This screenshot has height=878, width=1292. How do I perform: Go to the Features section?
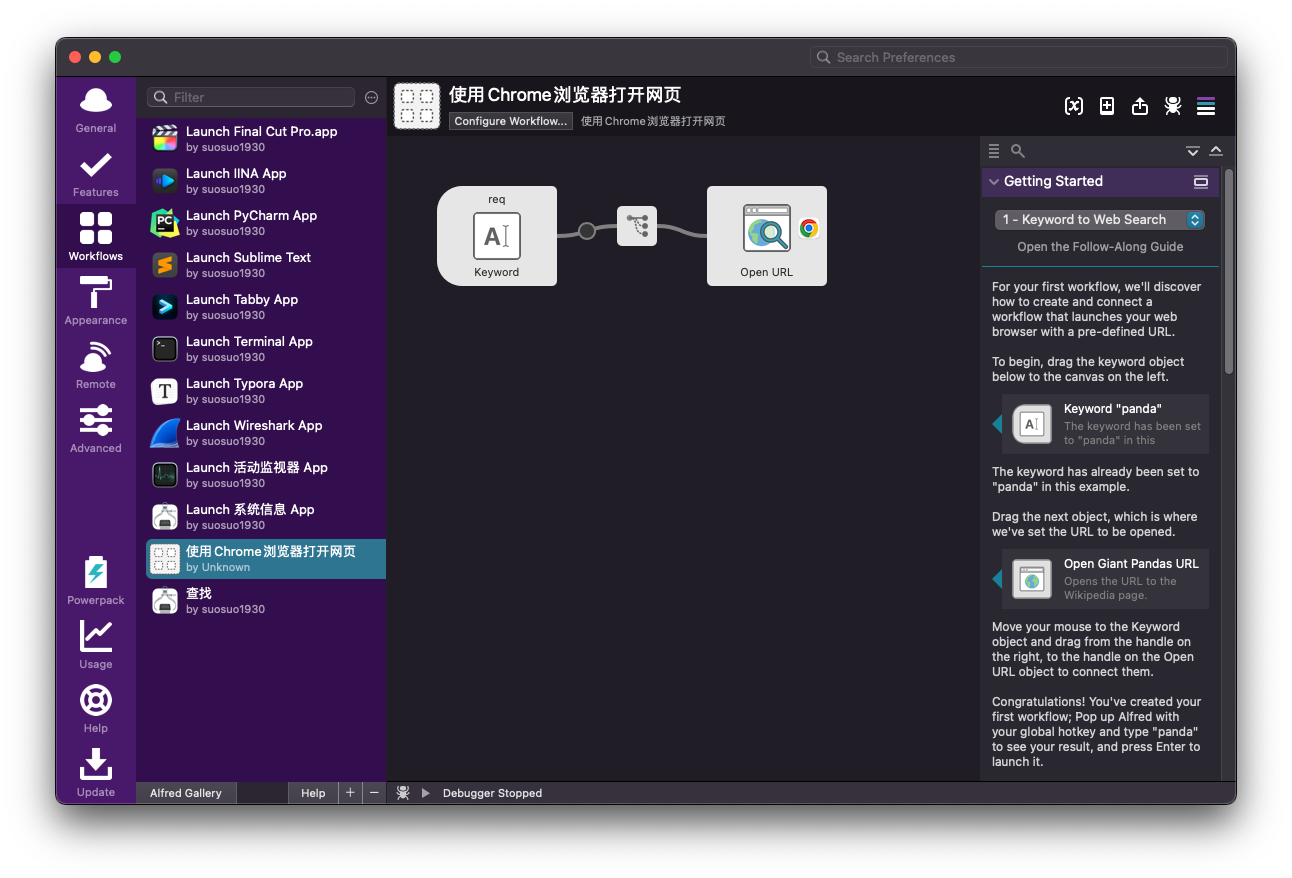click(x=96, y=174)
